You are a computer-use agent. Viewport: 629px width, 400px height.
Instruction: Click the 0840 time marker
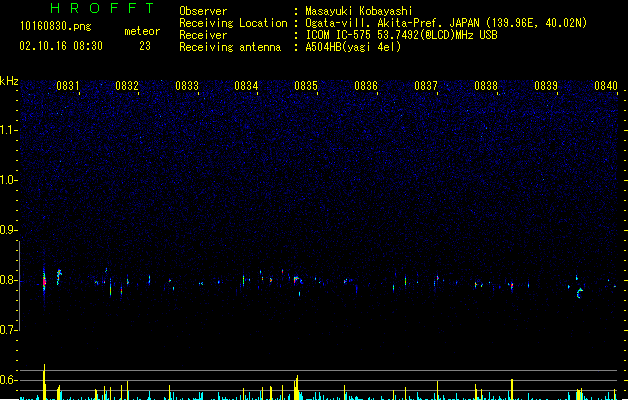[x=606, y=86]
